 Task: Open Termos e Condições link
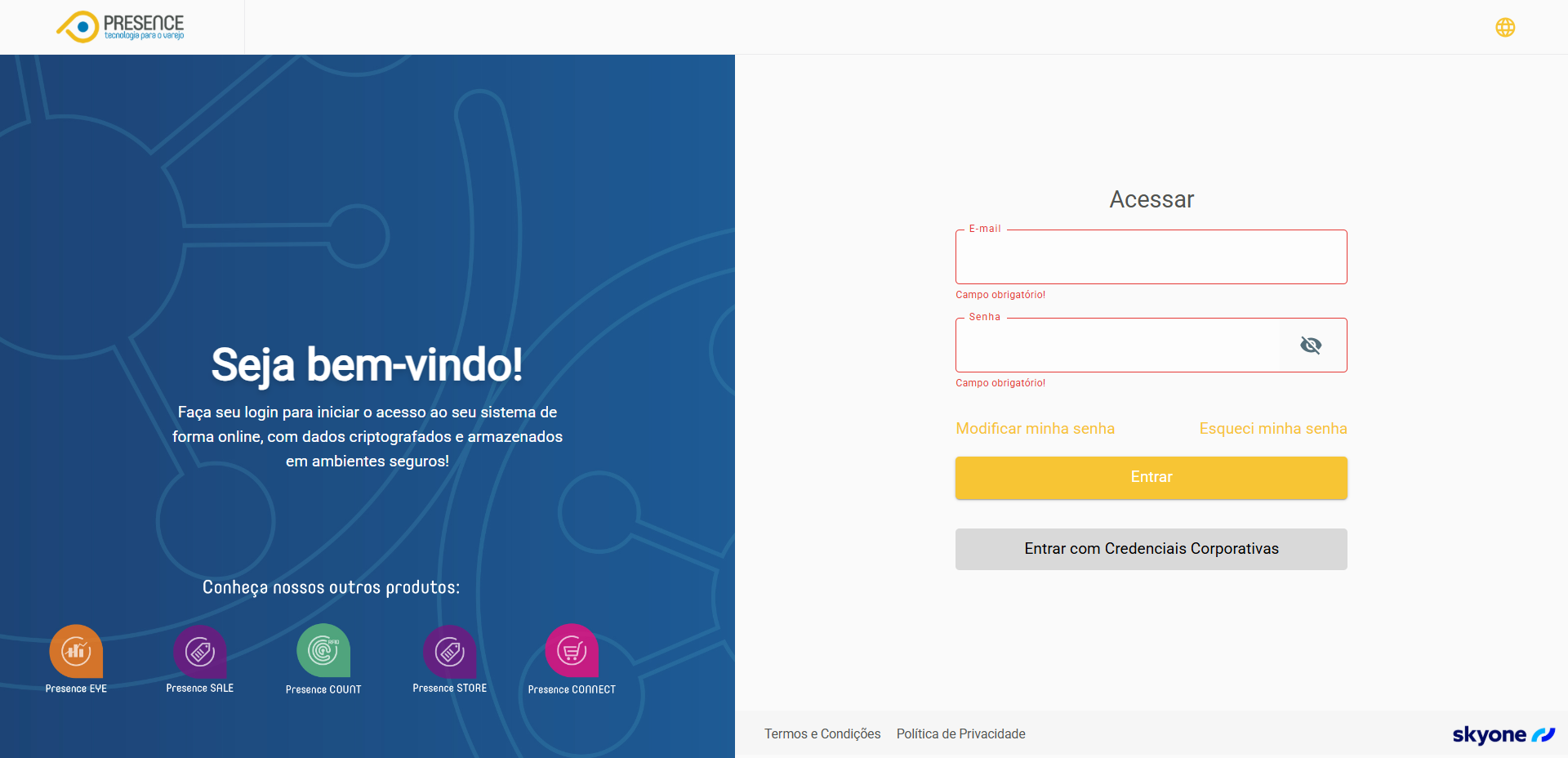coord(822,733)
